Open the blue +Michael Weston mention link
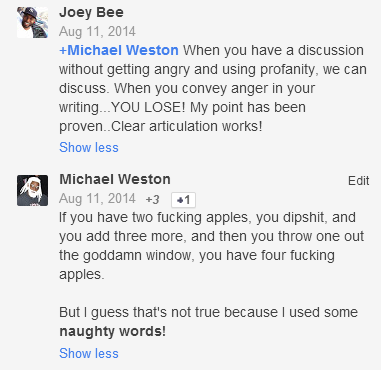Screen dimensions: 381x370 tap(119, 50)
